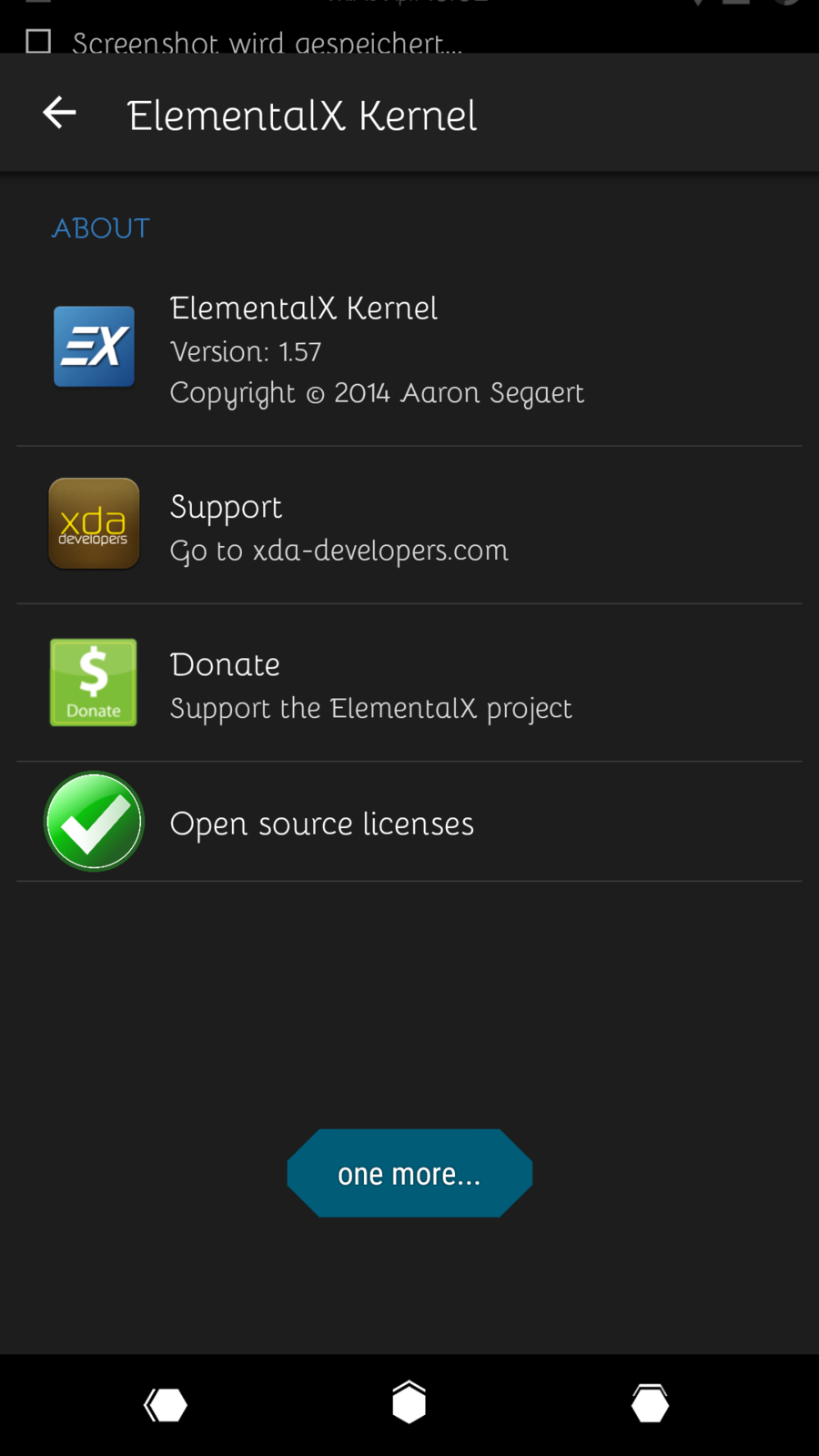Tap the green dollar Donate icon
This screenshot has width=819, height=1456.
coord(94,682)
